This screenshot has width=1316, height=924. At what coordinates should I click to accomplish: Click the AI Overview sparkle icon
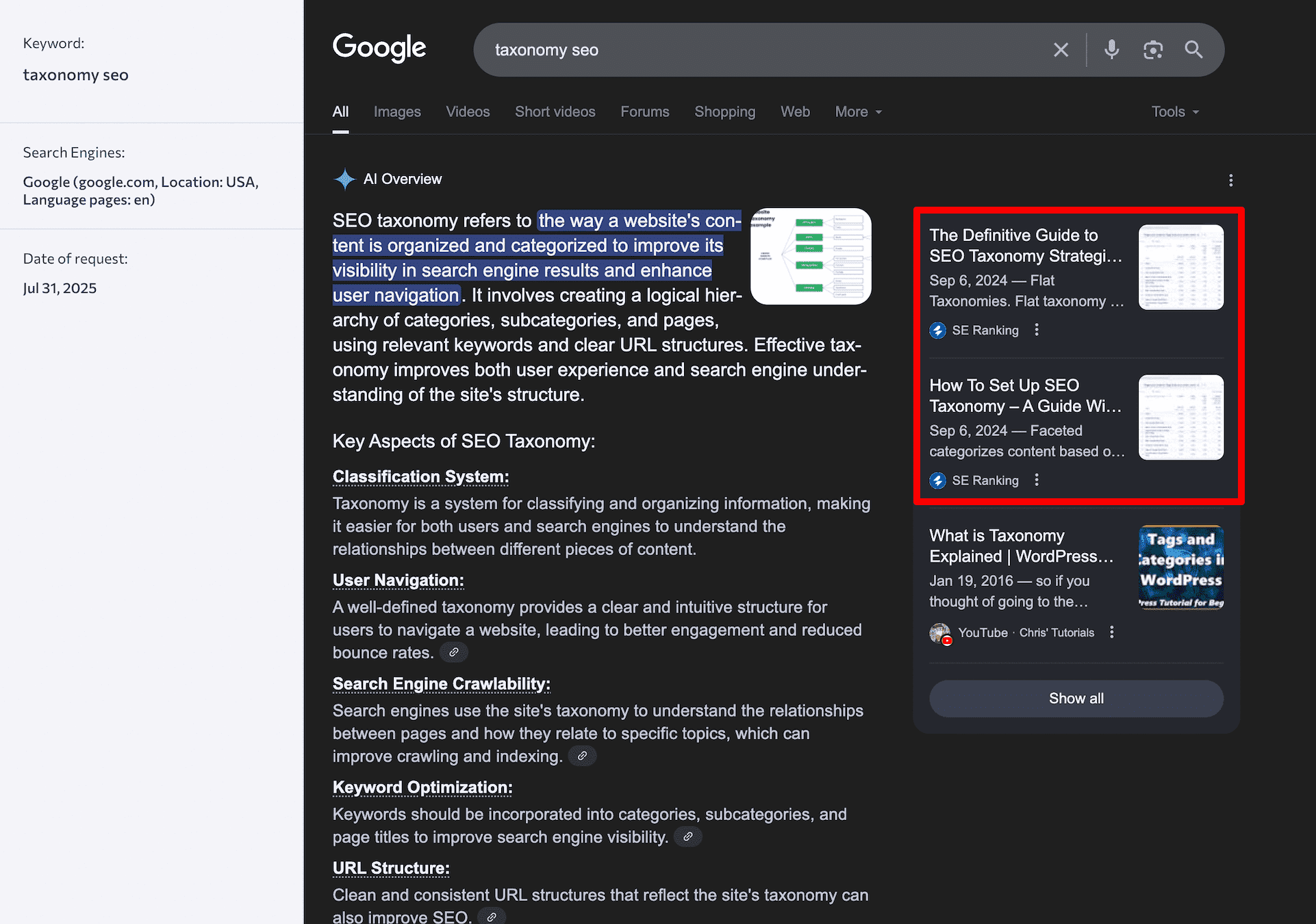[x=345, y=179]
